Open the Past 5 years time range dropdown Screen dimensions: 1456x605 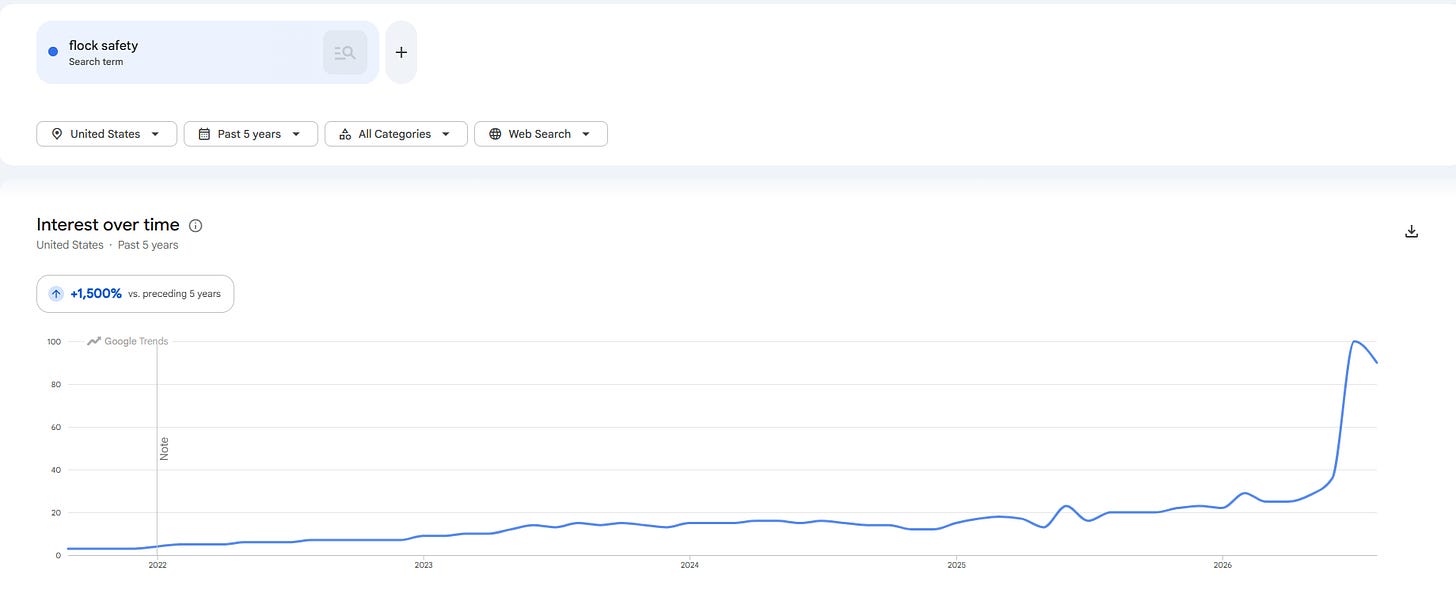tap(251, 134)
